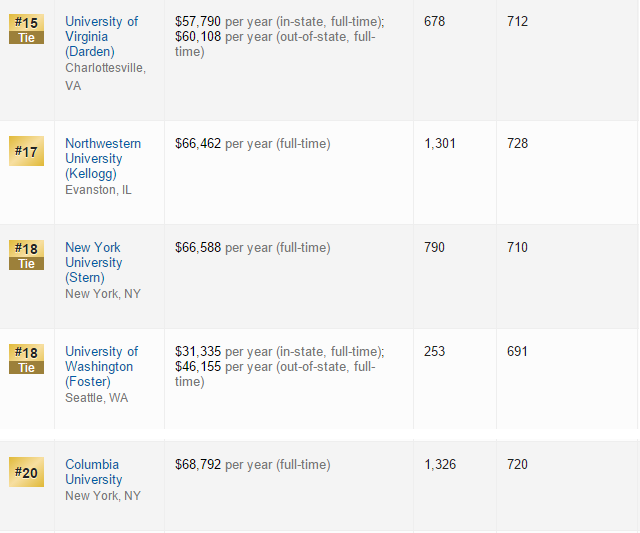640x533 pixels.
Task: Click Stern's $66,588 per year tuition
Action: [x=198, y=248]
